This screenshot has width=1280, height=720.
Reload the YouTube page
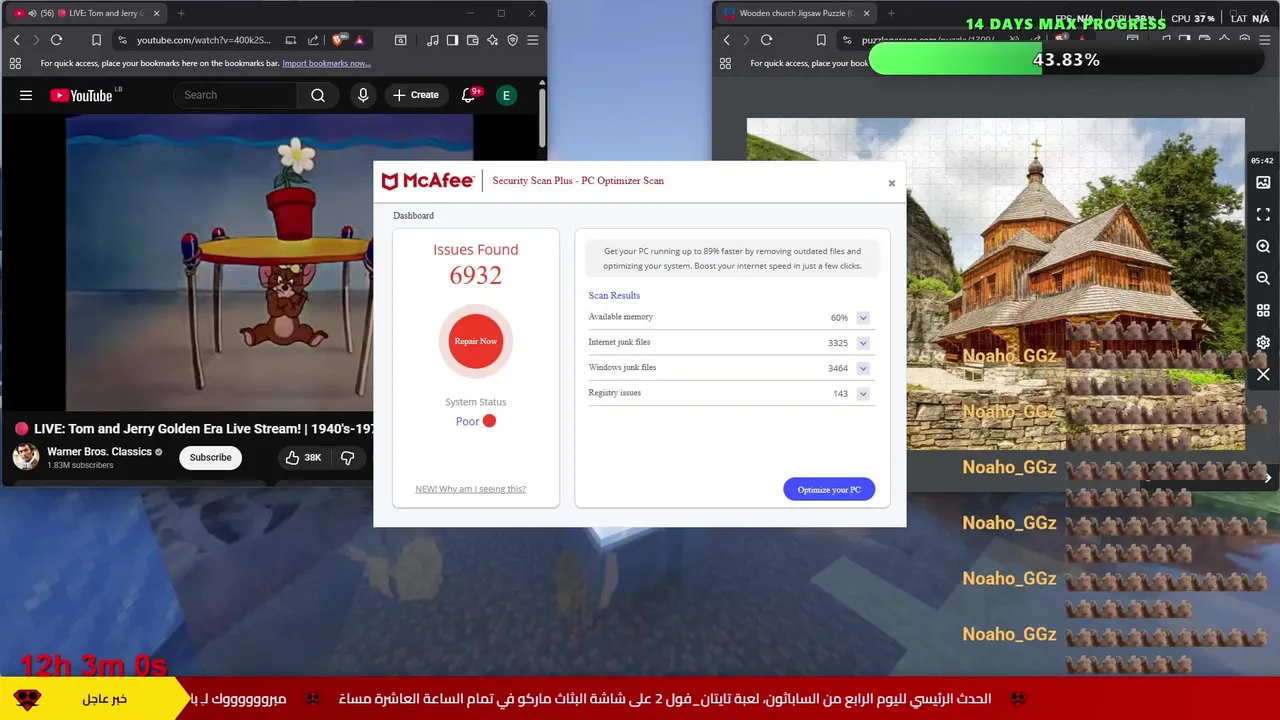tap(56, 40)
